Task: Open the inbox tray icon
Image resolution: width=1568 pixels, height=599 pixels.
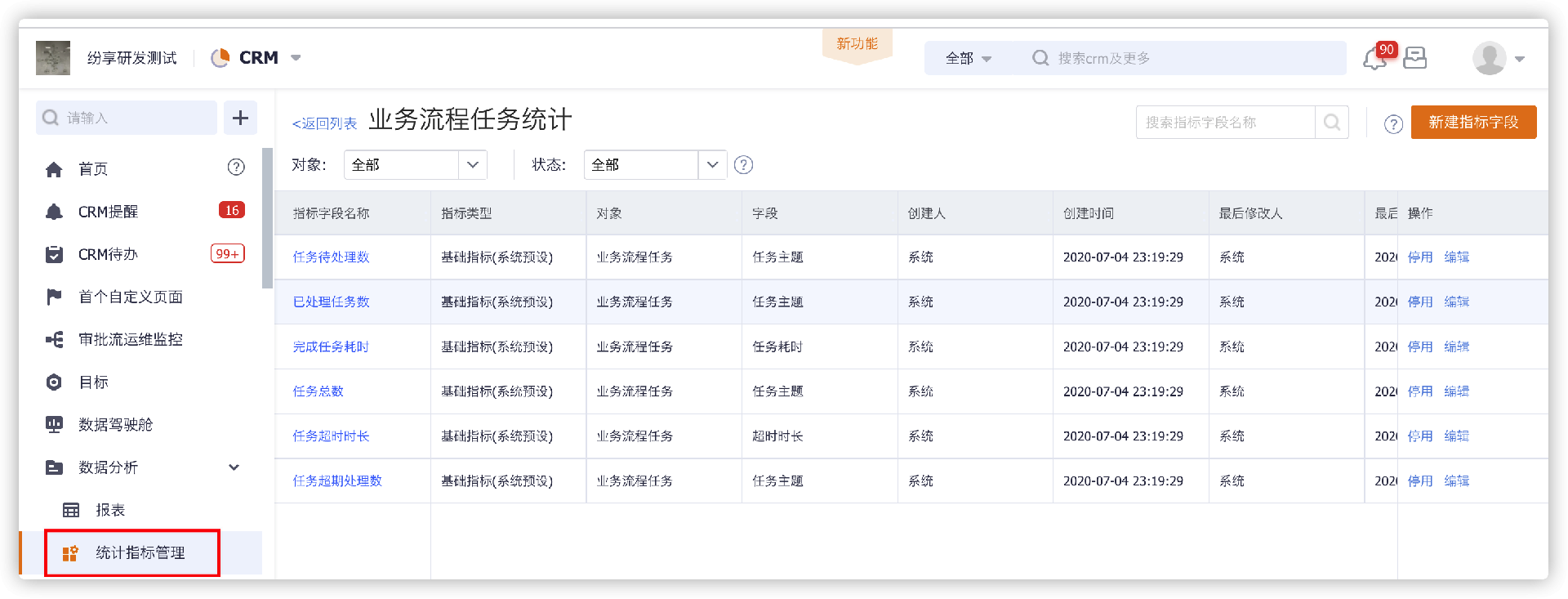Action: pos(1415,58)
